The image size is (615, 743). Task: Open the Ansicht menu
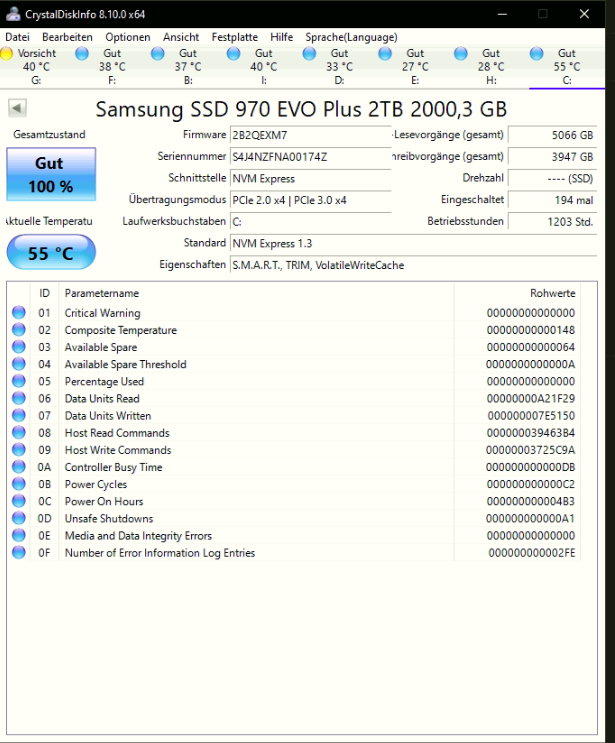(181, 37)
